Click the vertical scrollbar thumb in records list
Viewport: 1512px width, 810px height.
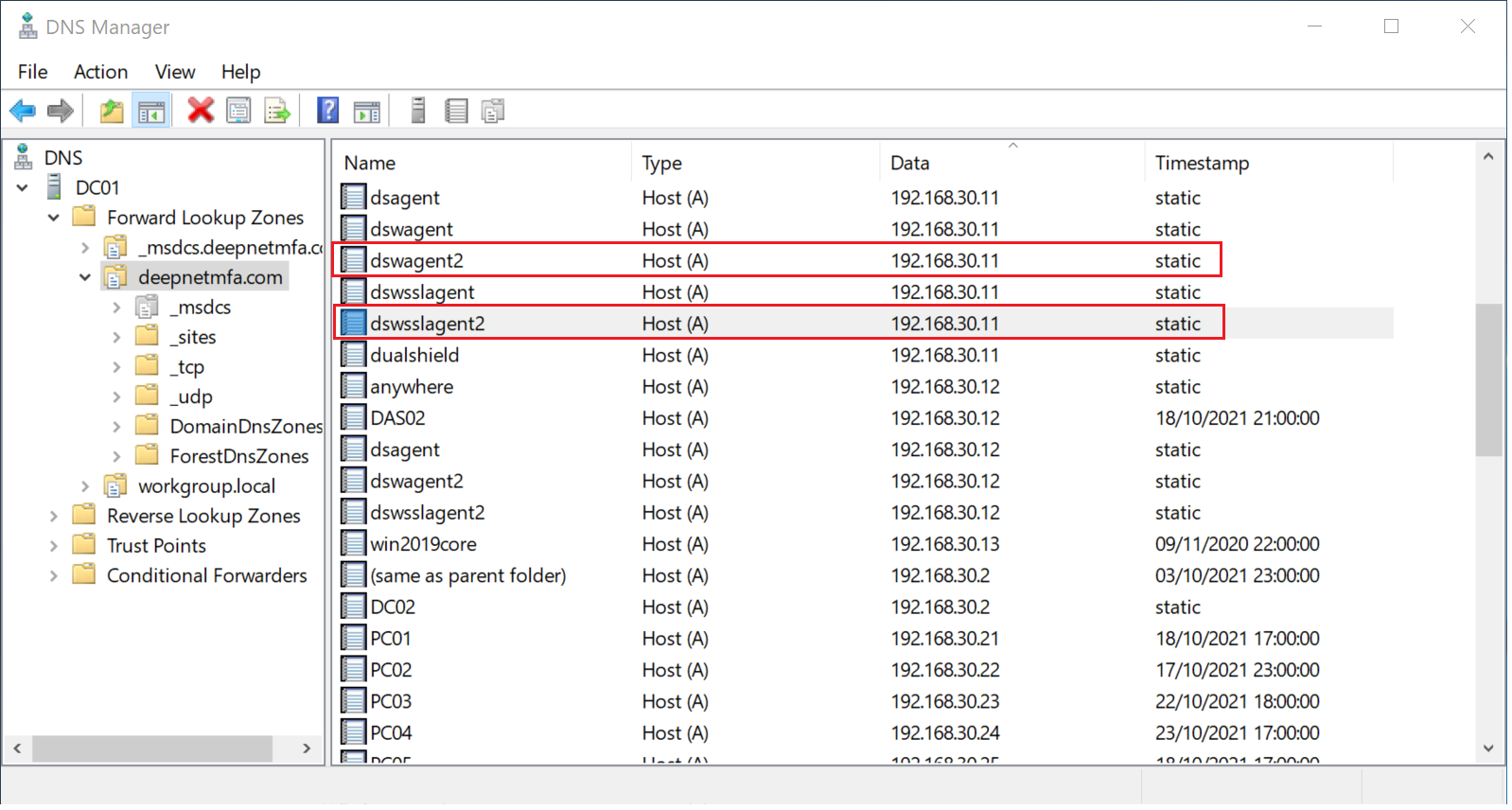point(1488,379)
